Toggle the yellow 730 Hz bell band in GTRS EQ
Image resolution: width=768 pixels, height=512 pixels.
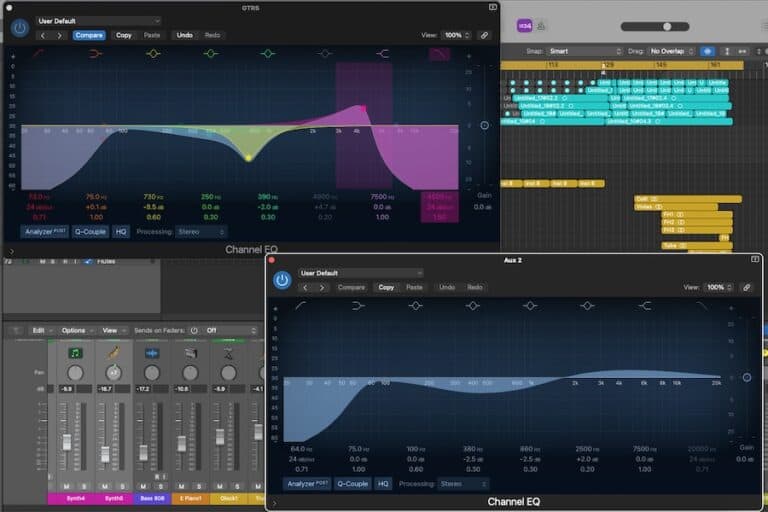click(x=153, y=53)
